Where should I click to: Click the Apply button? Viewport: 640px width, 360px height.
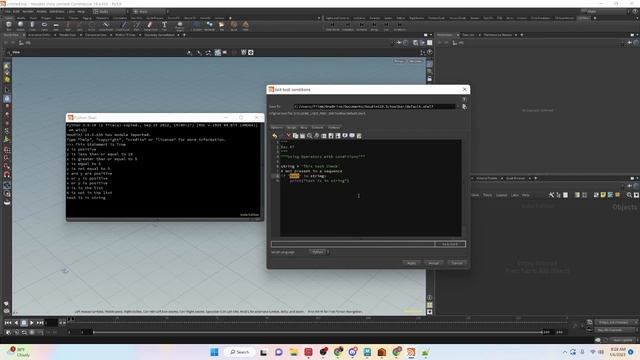coord(411,263)
